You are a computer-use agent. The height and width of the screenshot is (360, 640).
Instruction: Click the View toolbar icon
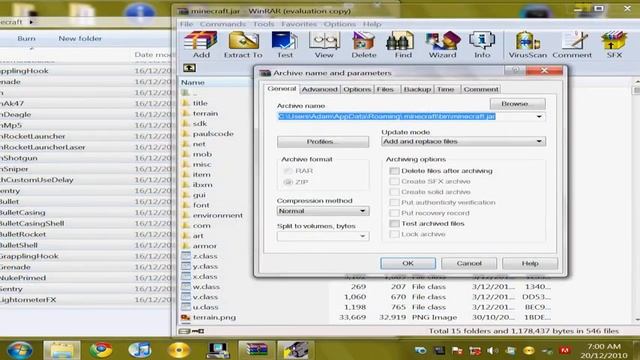[x=324, y=44]
